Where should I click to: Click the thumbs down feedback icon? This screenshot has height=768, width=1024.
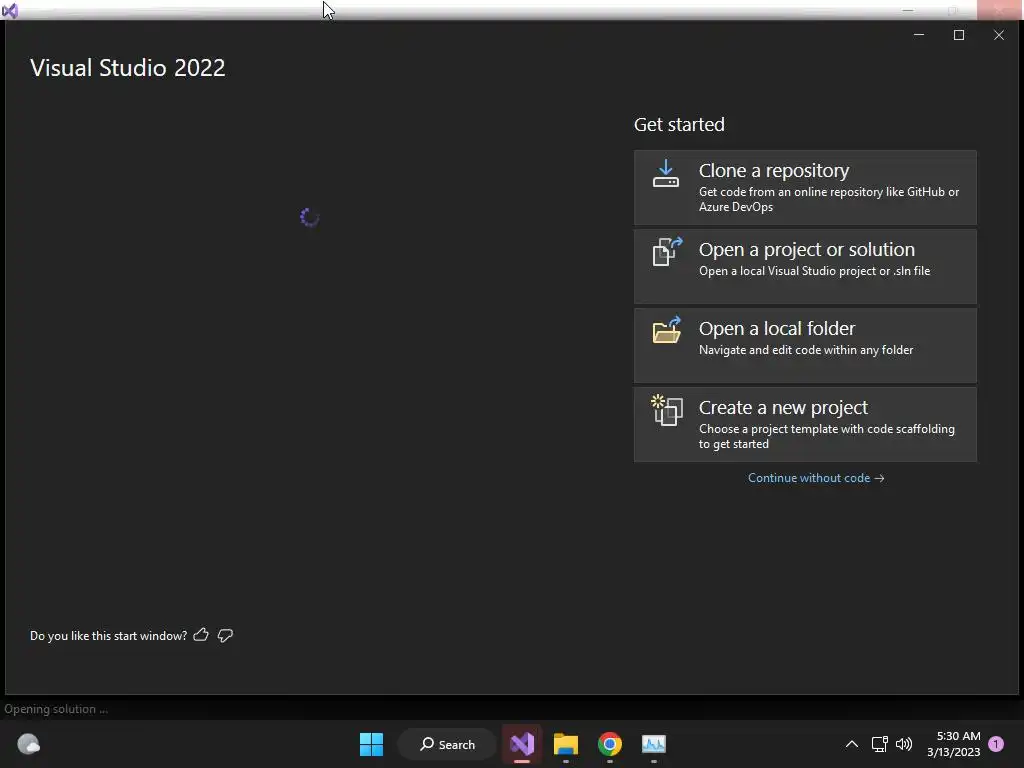click(x=225, y=635)
